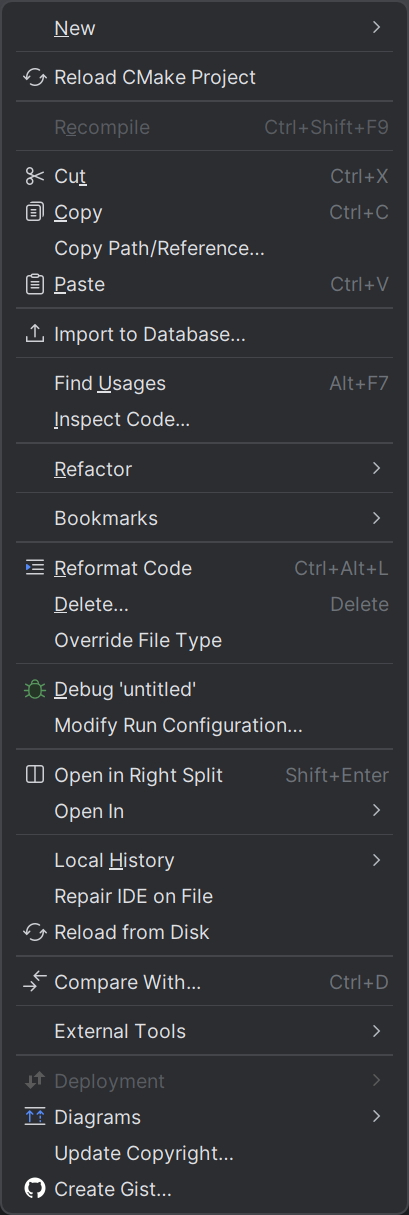Image resolution: width=409 pixels, height=1215 pixels.
Task: Click the Open in Right Split icon
Action: click(35, 775)
